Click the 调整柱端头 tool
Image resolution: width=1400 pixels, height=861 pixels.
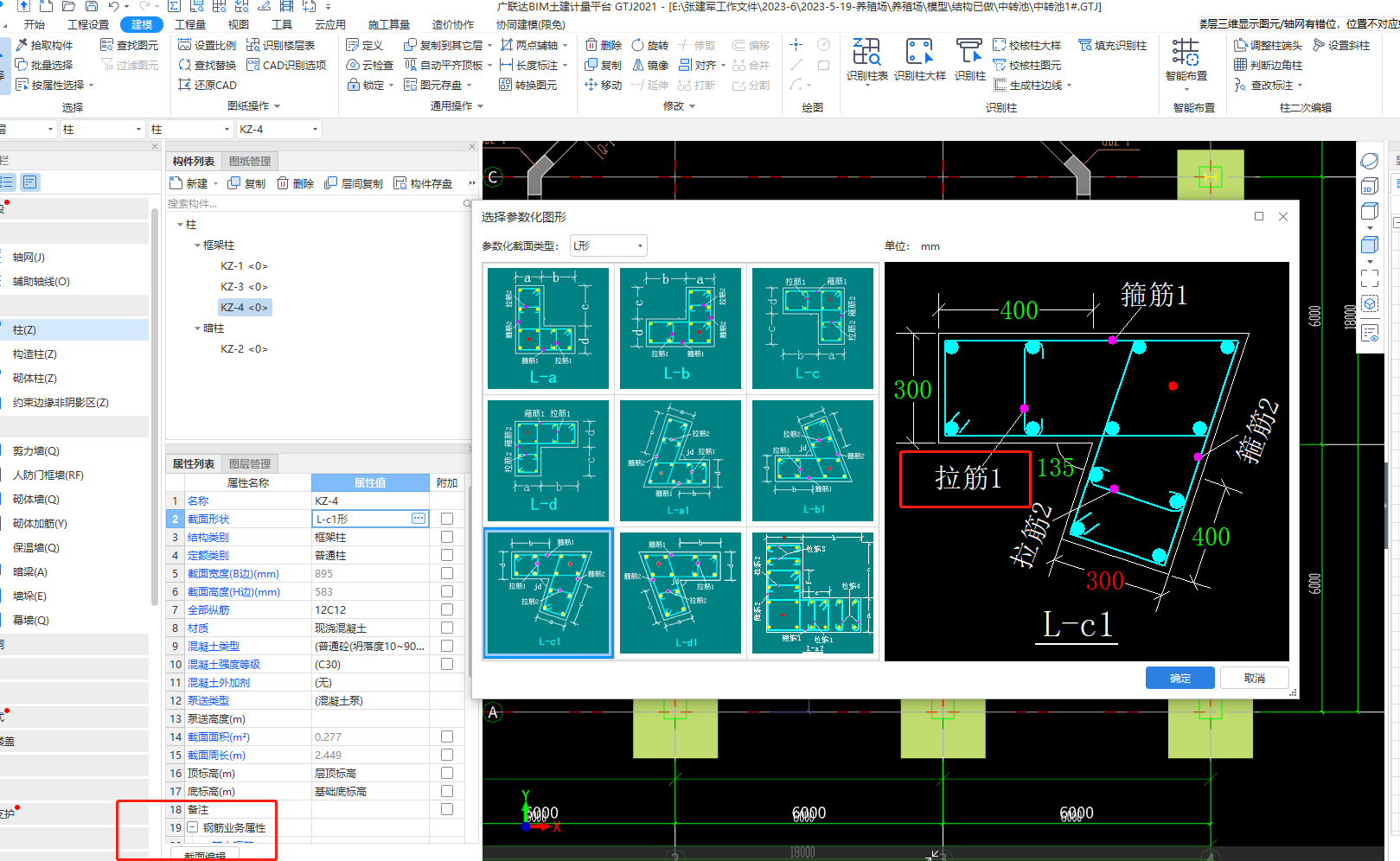tap(1268, 45)
